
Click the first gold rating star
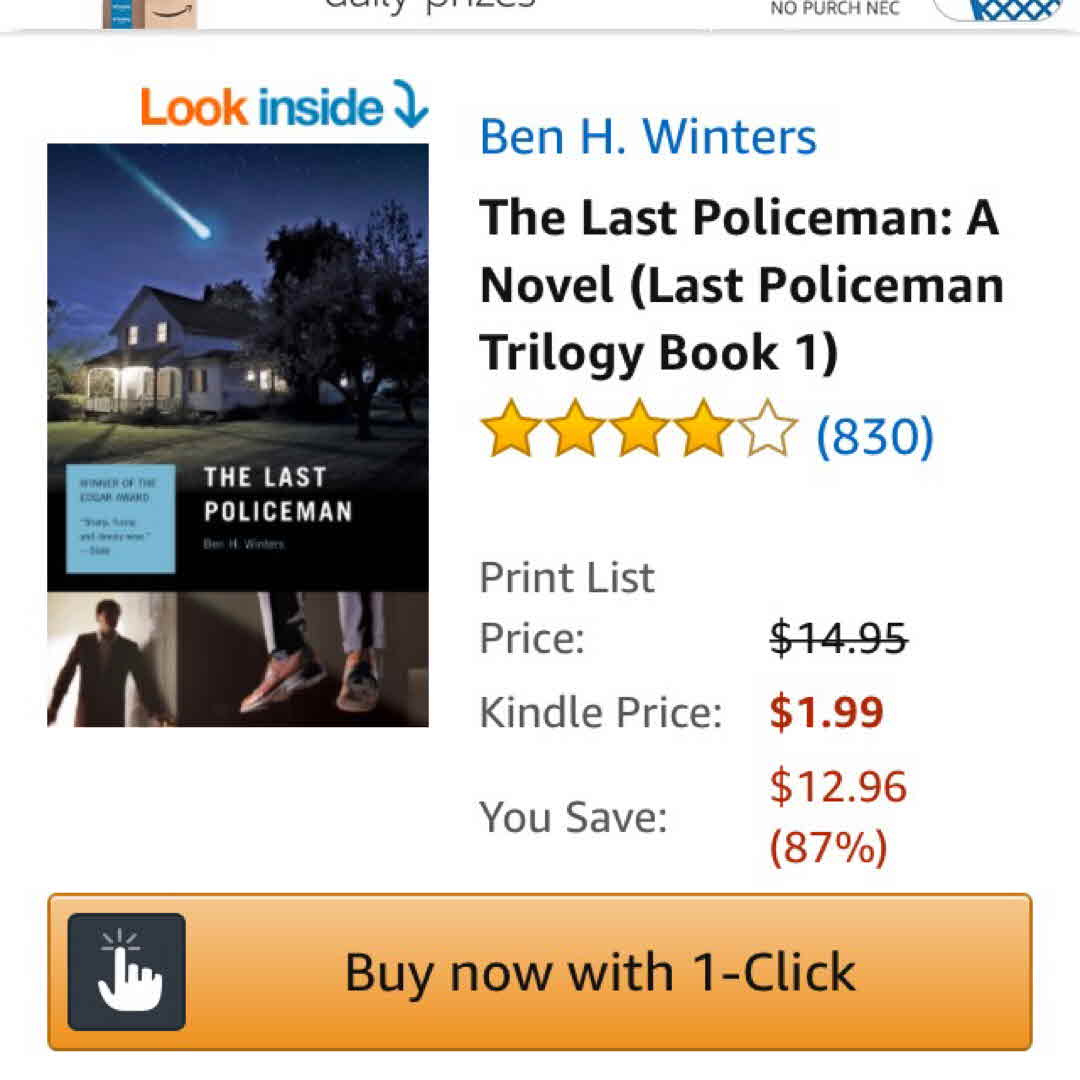[510, 429]
